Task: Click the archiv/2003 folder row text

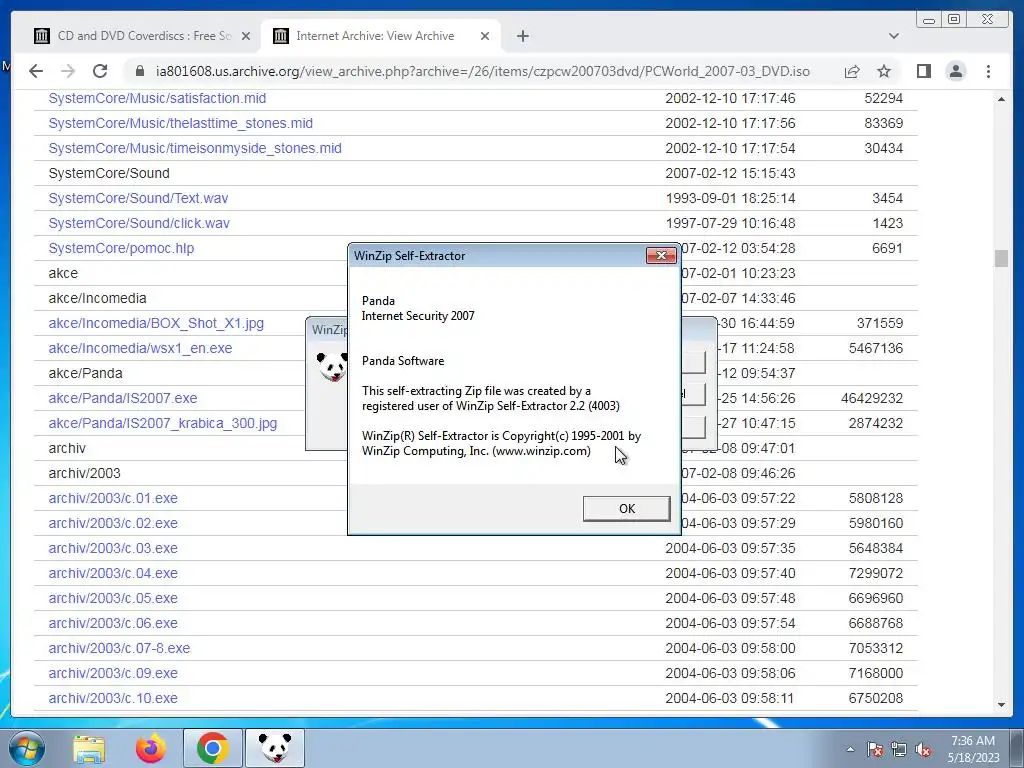Action: tap(84, 473)
